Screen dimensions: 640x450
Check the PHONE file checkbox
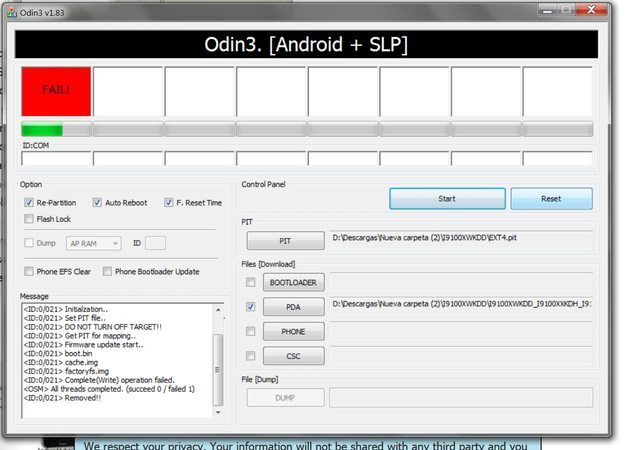251,331
